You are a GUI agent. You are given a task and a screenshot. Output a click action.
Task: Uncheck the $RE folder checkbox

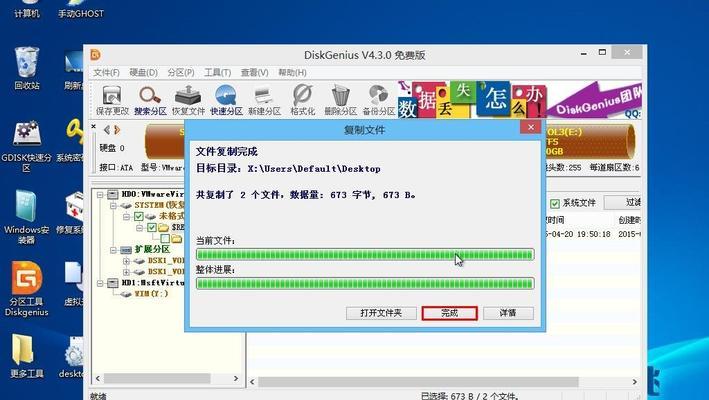[151, 227]
